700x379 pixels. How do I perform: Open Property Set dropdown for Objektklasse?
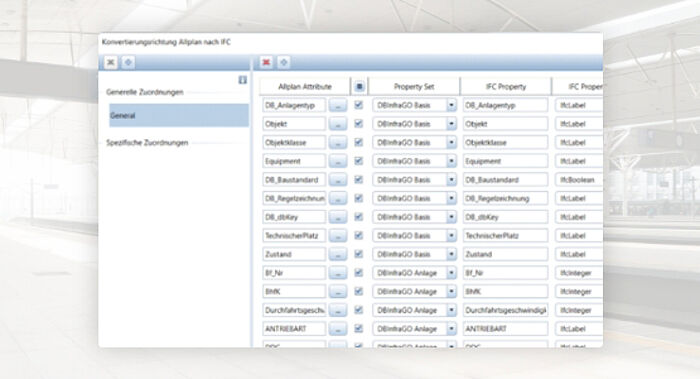(x=451, y=142)
